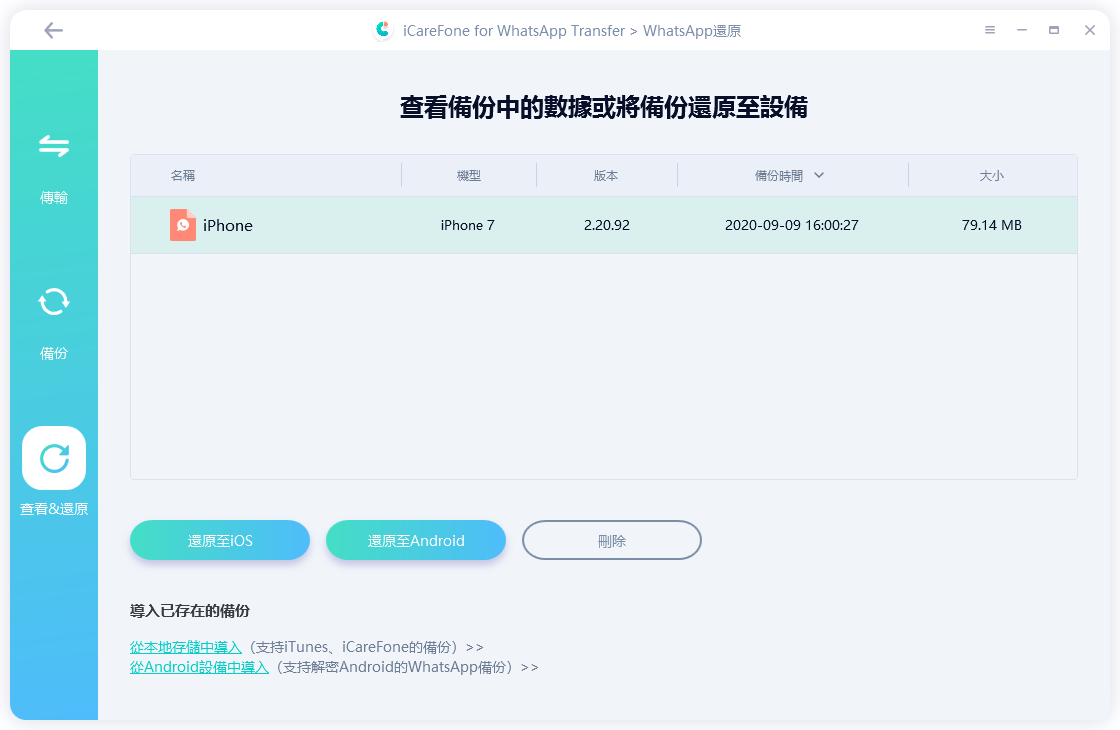Click the 大小 column header
1120x730 pixels.
(x=991, y=175)
